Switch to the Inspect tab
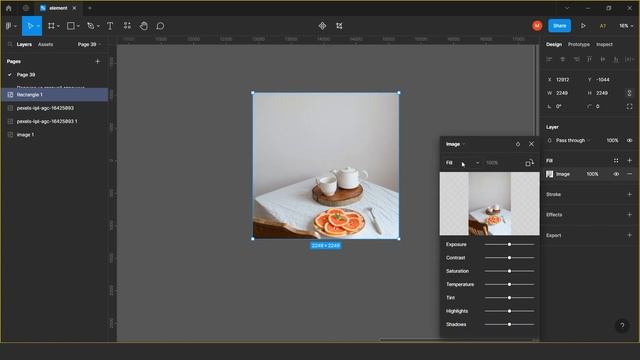The width and height of the screenshot is (640, 360). tap(604, 44)
